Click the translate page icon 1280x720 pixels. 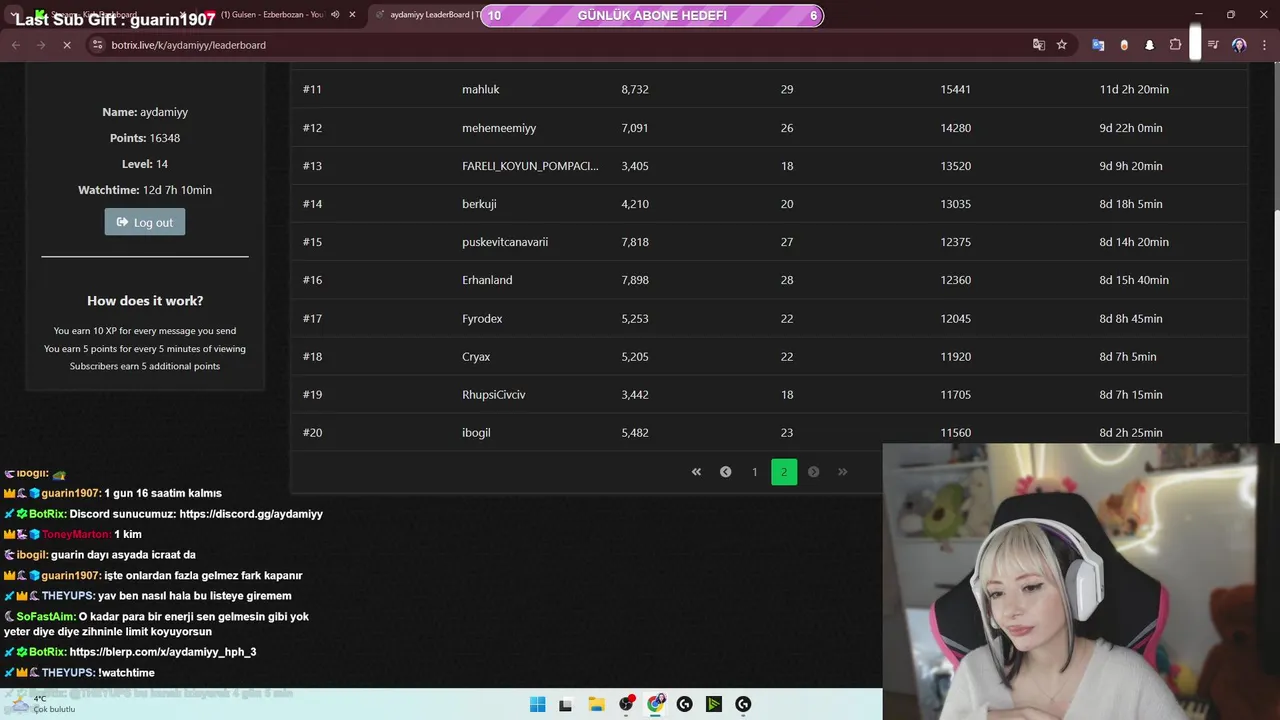point(1039,45)
